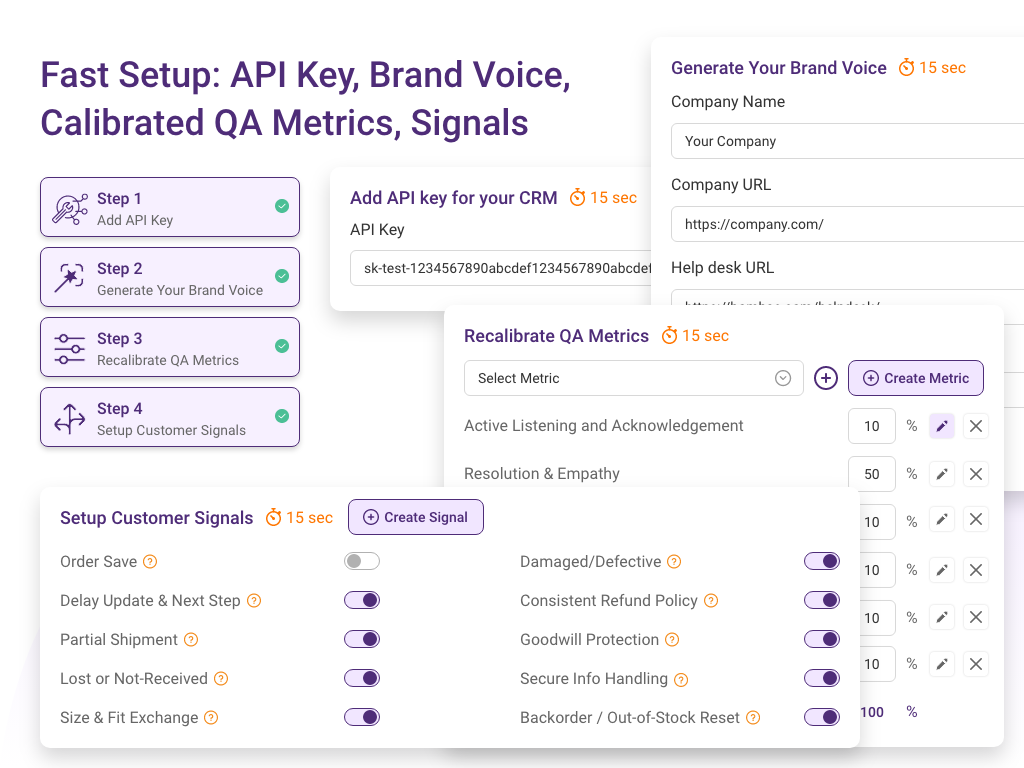The image size is (1024, 768).
Task: Click the Active Listening percentage box
Action: (871, 426)
